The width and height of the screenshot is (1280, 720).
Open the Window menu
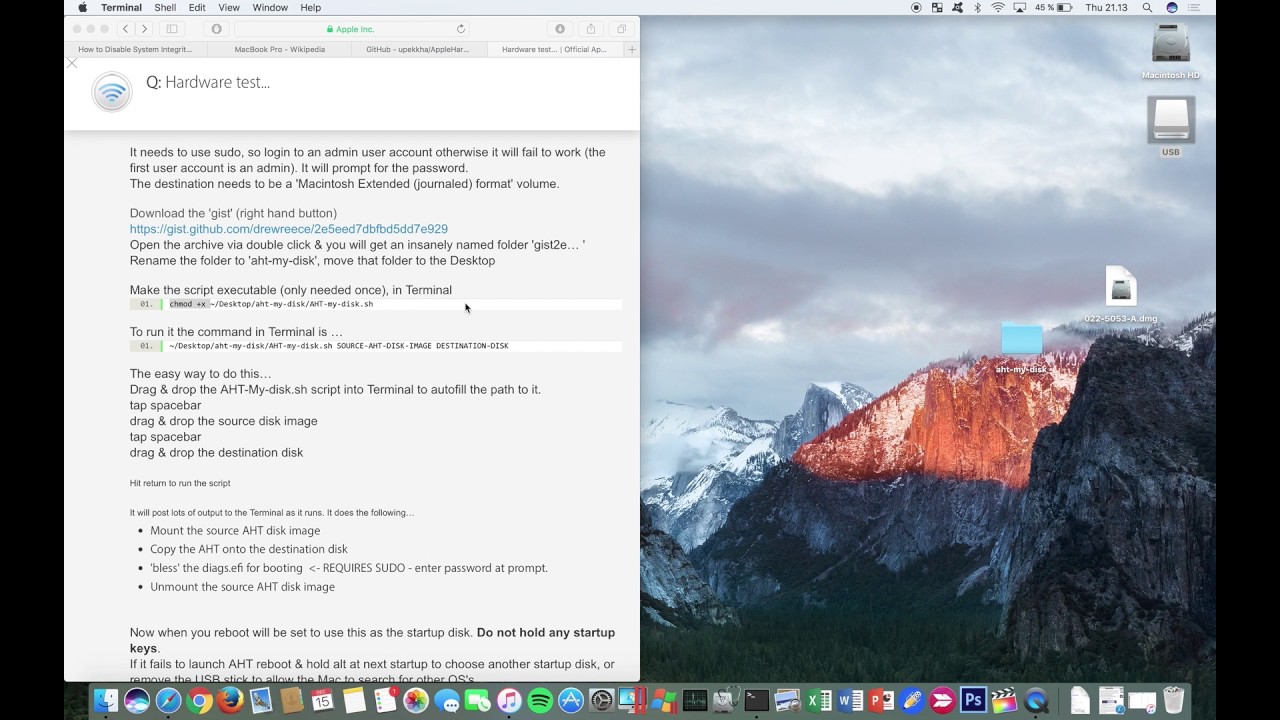pyautogui.click(x=270, y=7)
